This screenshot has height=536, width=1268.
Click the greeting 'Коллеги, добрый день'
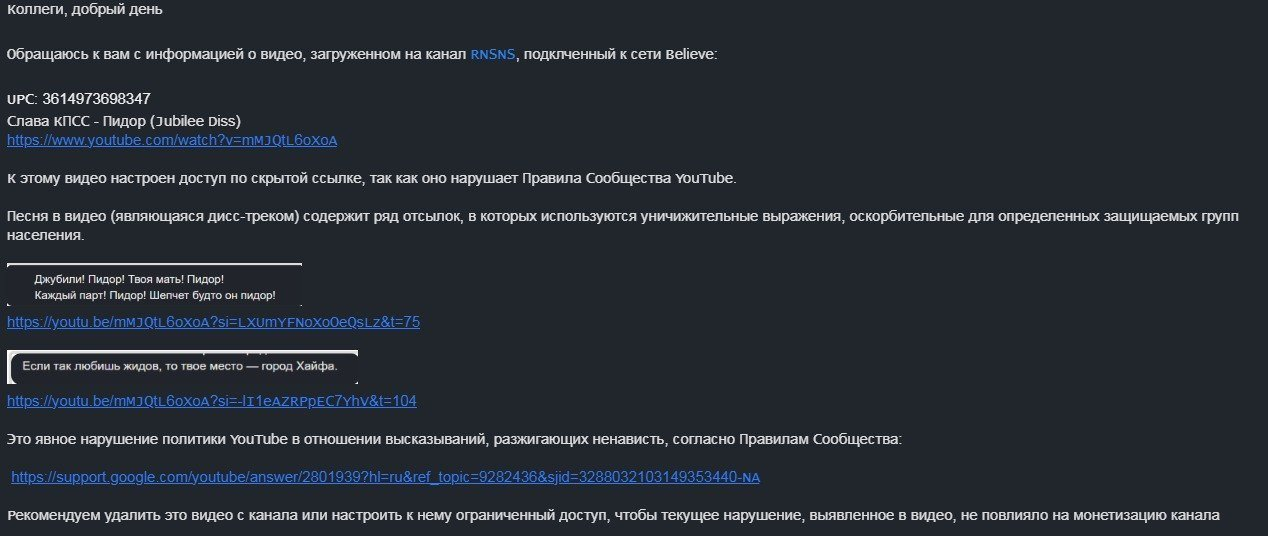tap(85, 10)
